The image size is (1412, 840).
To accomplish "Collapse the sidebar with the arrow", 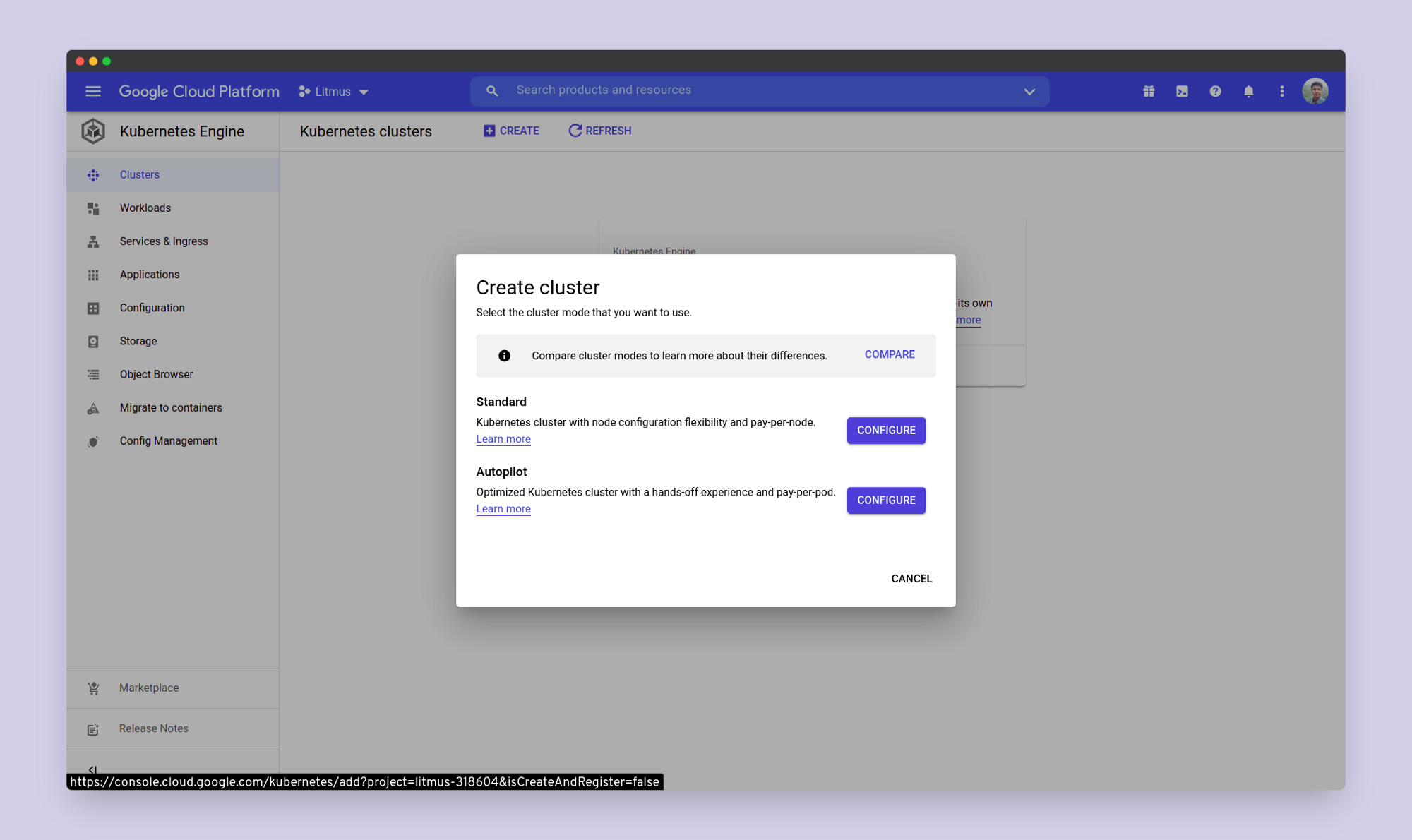I will coord(92,769).
